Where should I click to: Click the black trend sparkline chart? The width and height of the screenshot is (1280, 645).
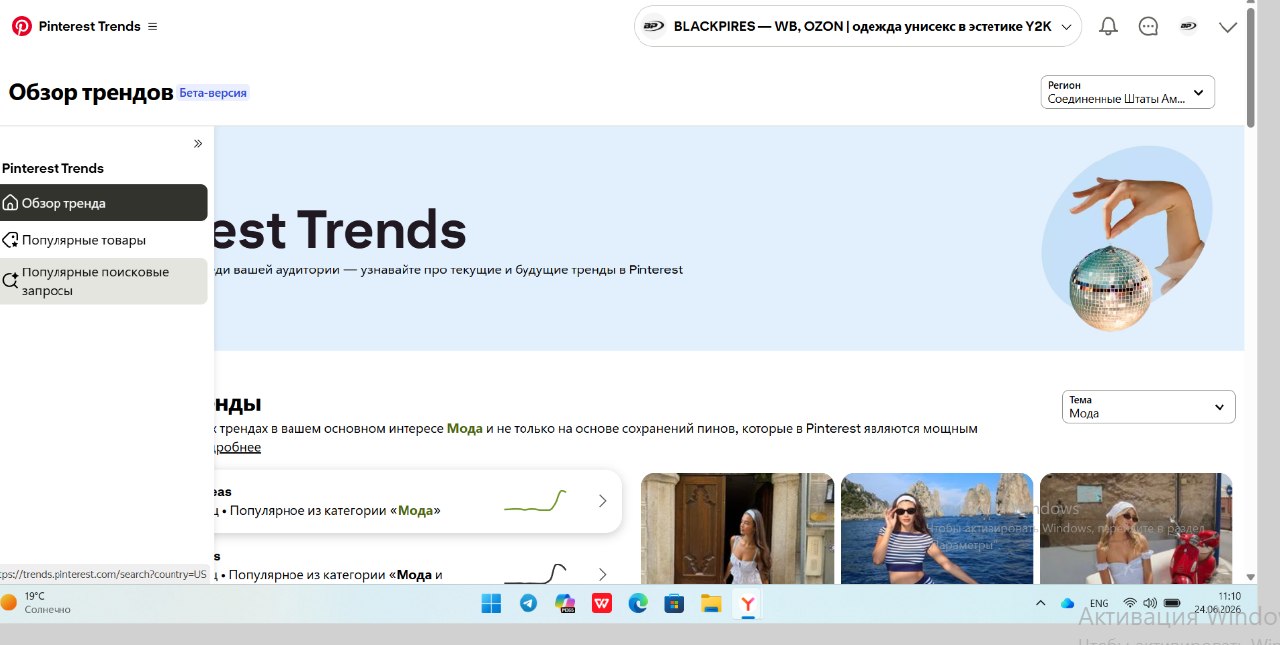pyautogui.click(x=535, y=573)
